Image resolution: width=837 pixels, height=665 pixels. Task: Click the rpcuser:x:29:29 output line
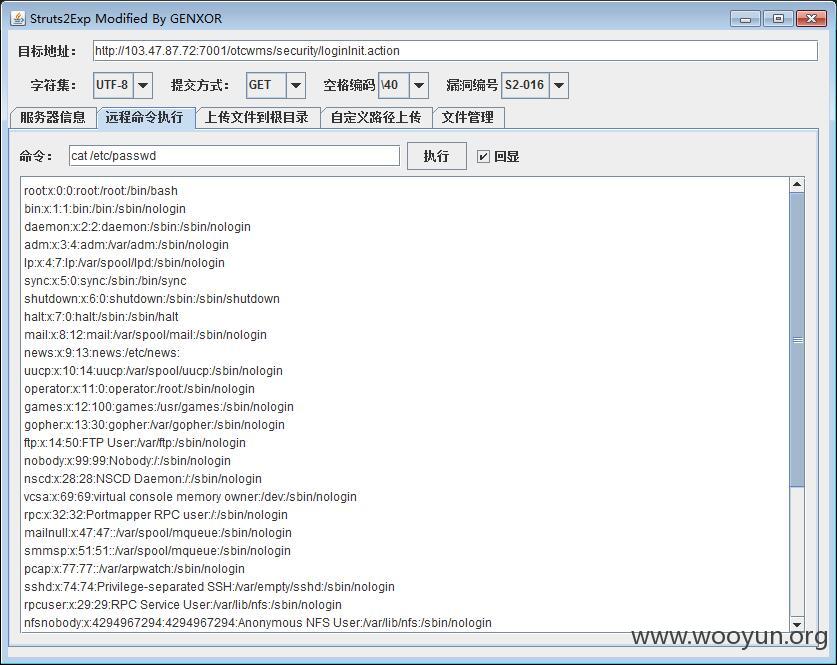[x=183, y=605]
